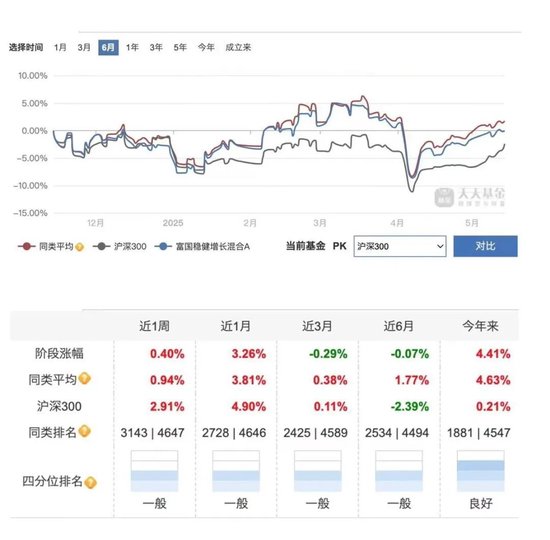
Task: Toggle the 沪深300 series in the legend
Action: pyautogui.click(x=120, y=247)
